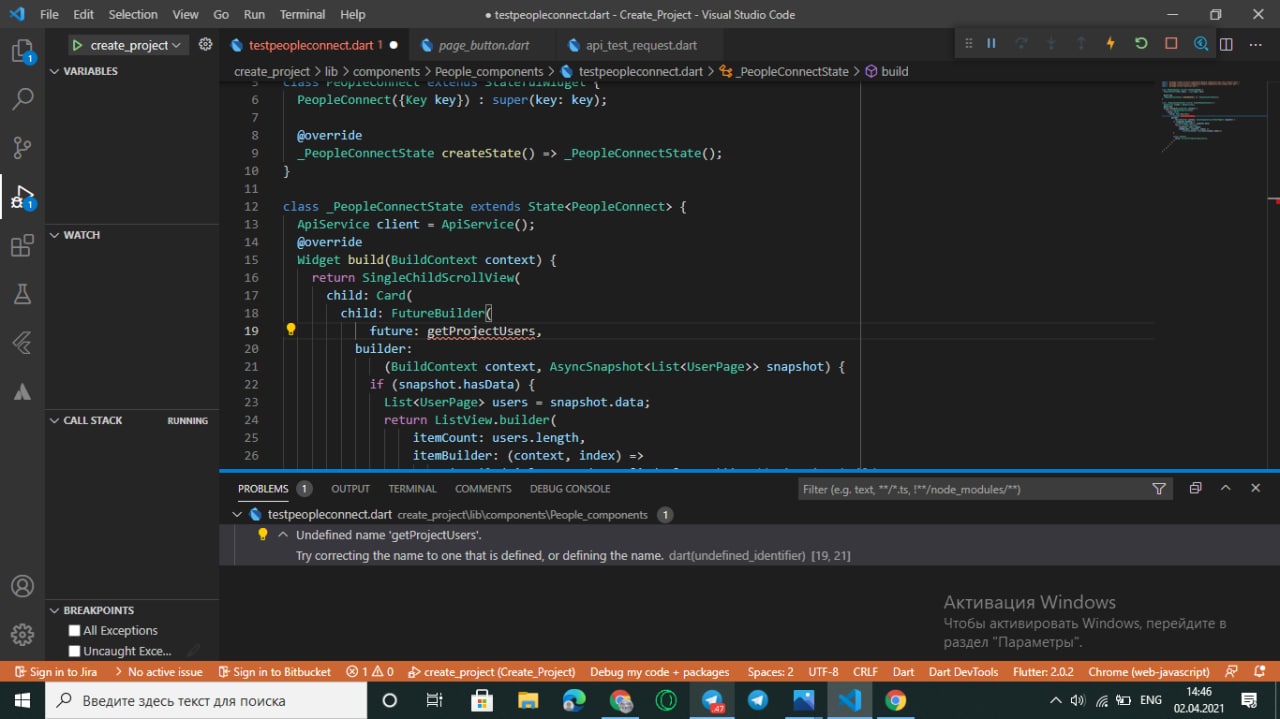The height and width of the screenshot is (719, 1280).
Task: Collapse the CALL STACK section
Action: coord(55,421)
